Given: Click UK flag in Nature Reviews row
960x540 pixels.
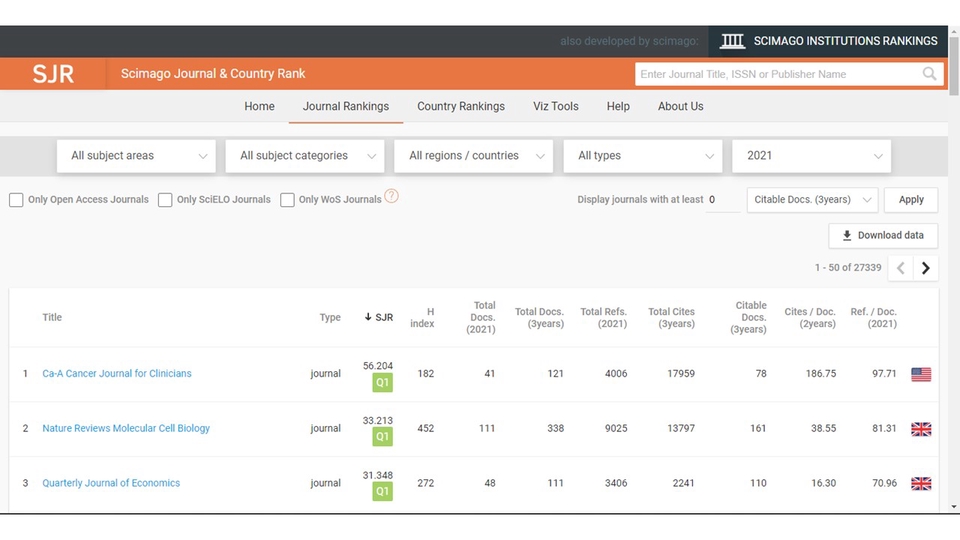Looking at the screenshot, I should [x=921, y=429].
